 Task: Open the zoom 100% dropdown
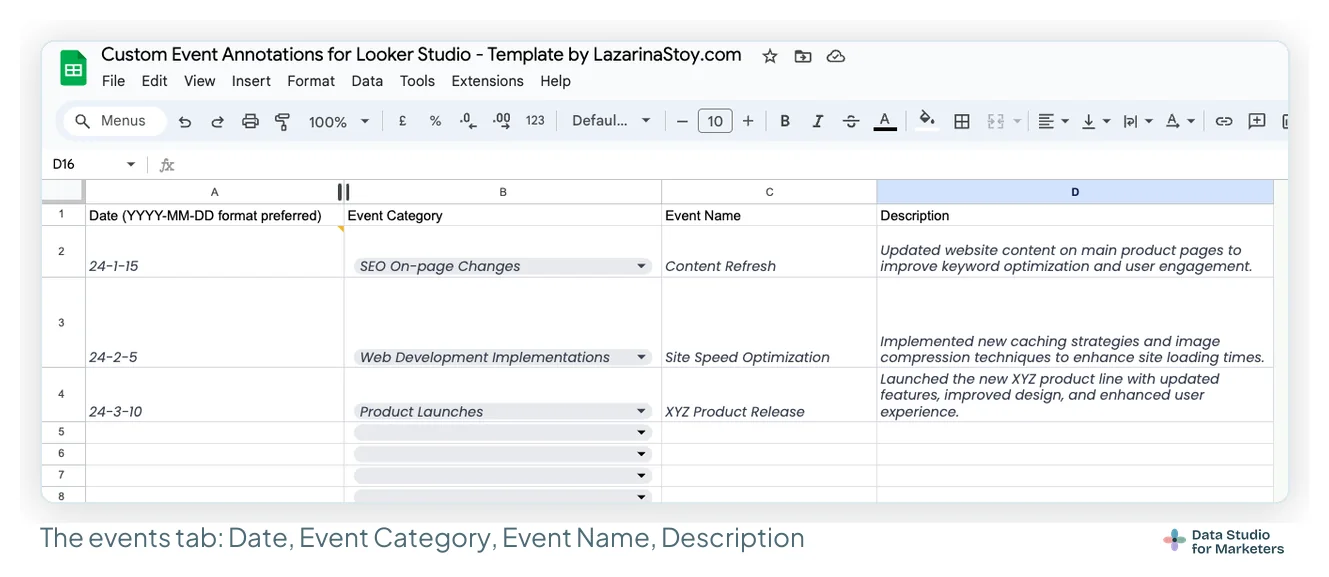(x=339, y=121)
